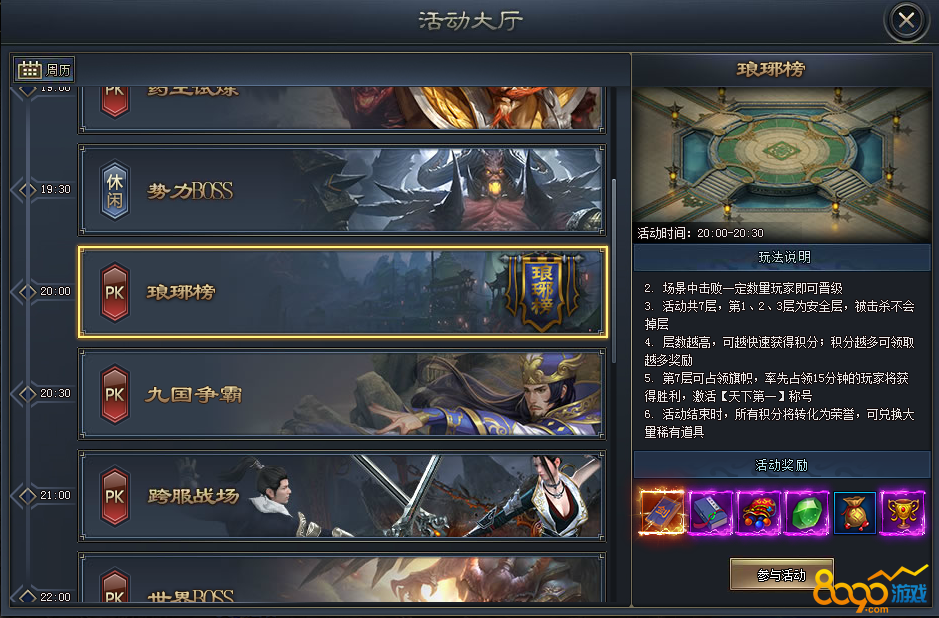Click the 19:30 timeline diamond marker
Viewport: 939px width, 618px height.
[x=27, y=189]
